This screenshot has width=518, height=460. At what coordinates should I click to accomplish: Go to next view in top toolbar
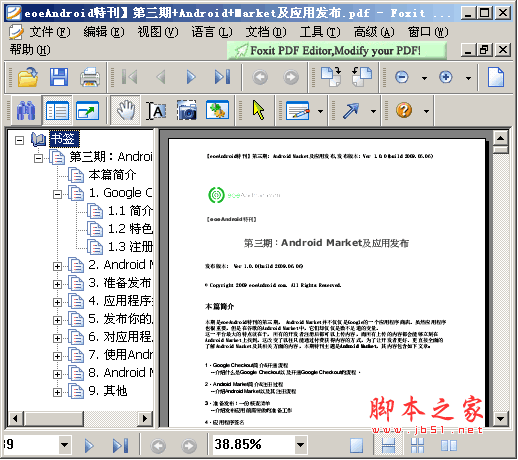[291, 77]
